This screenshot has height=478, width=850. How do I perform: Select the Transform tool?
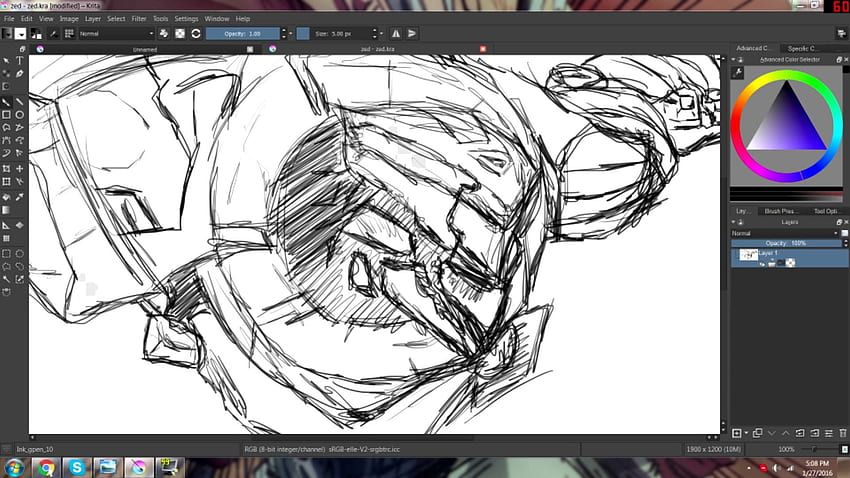(x=7, y=182)
